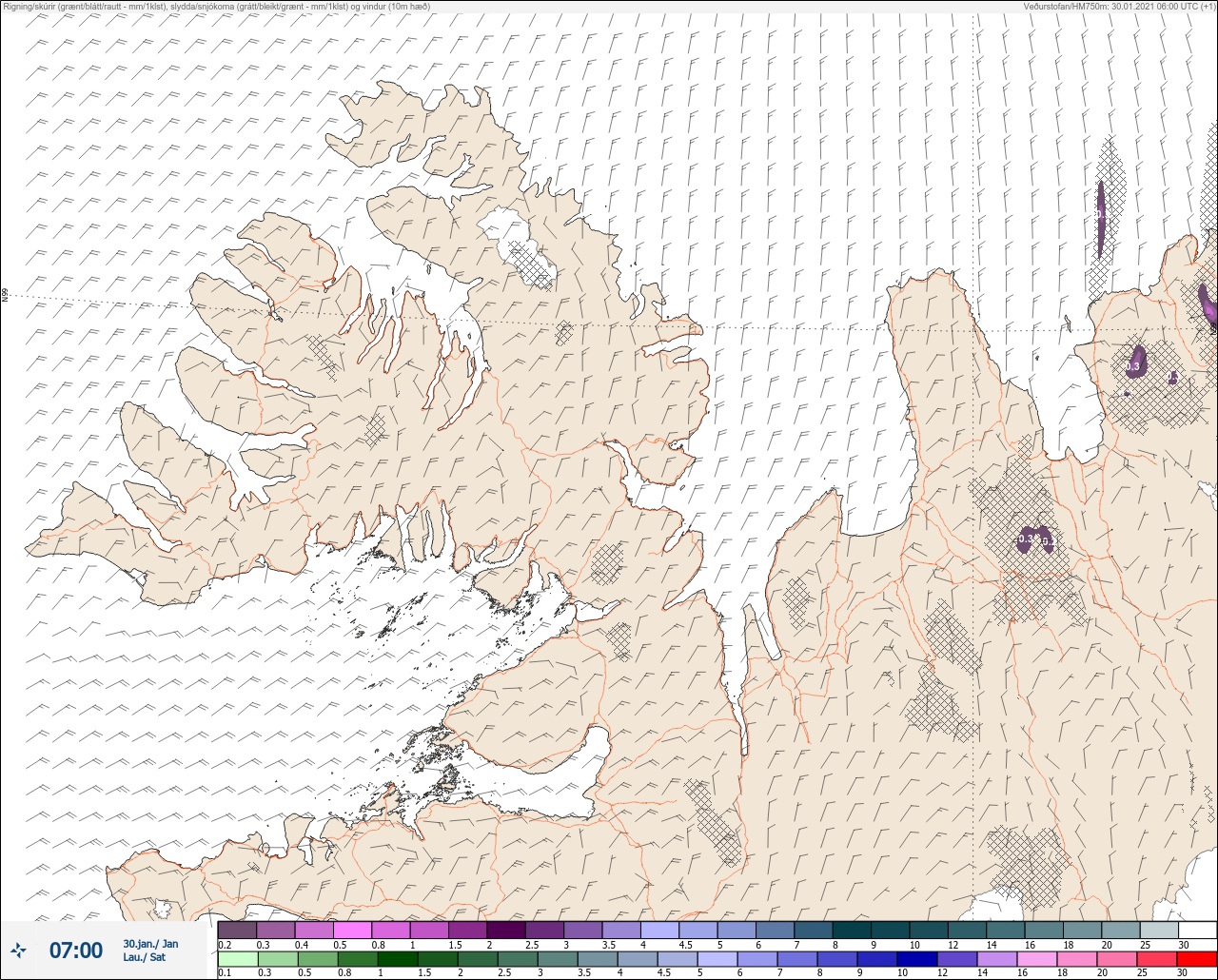Screen dimensions: 1218x980
Task: Pick the bright pink upper swatch labeled 0.5
Action: coord(352,930)
